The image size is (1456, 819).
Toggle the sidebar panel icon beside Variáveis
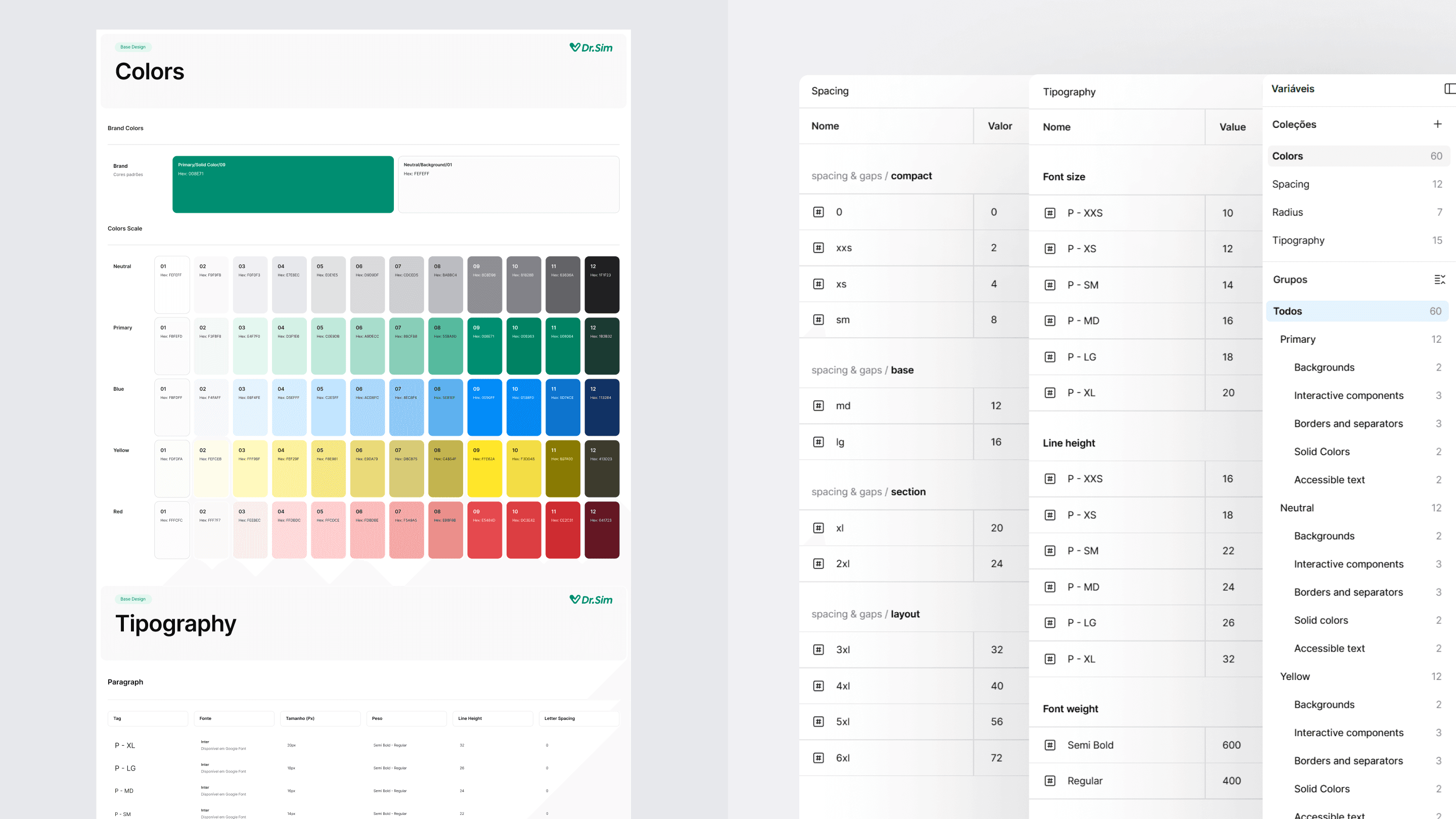pyautogui.click(x=1450, y=89)
